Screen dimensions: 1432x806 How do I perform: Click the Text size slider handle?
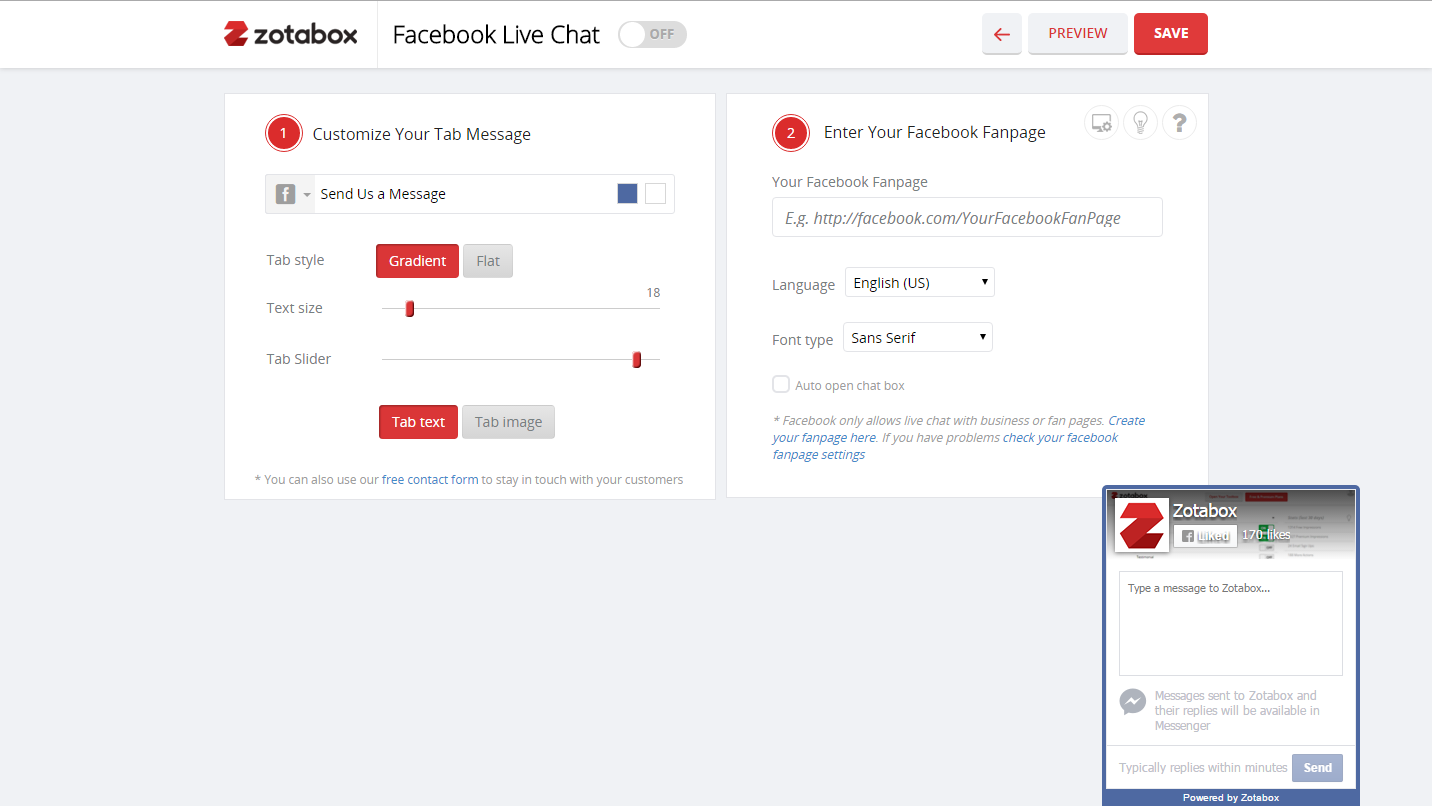[x=410, y=309]
